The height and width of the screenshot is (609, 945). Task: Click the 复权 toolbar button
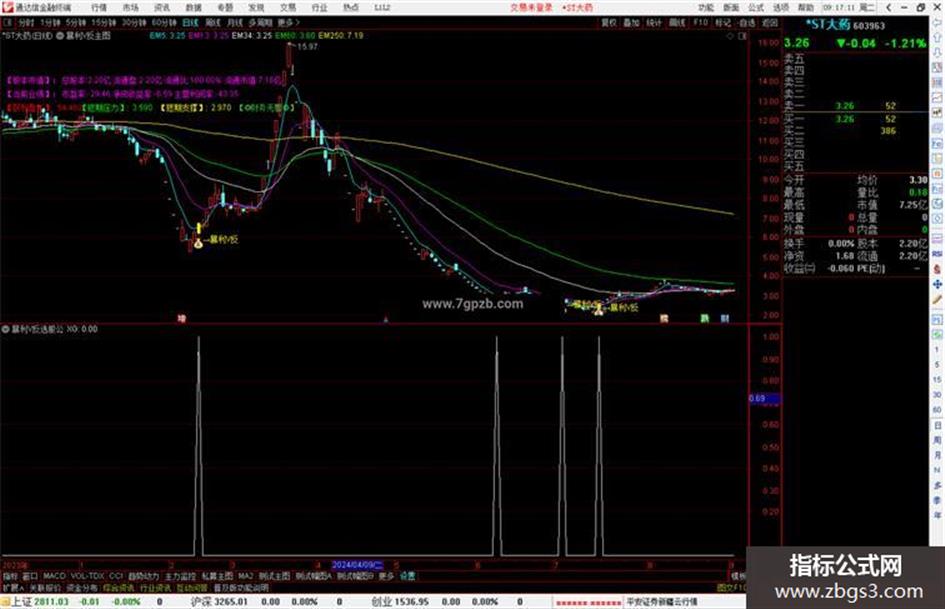coord(609,22)
